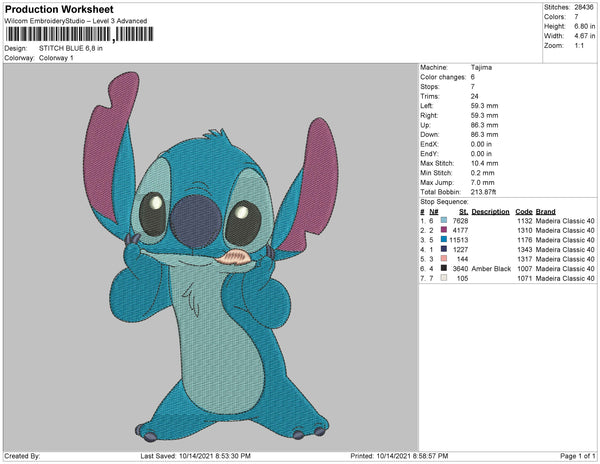Click the Total Bobbin value '213.87ft'
600x464 pixels.
pyautogui.click(x=483, y=192)
